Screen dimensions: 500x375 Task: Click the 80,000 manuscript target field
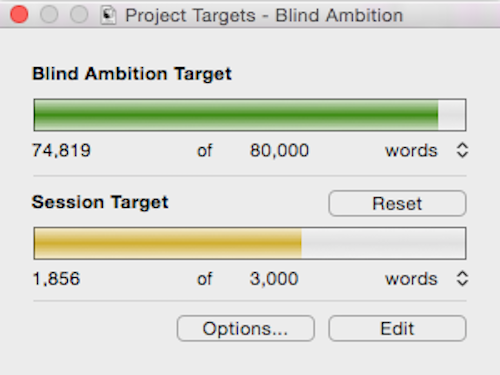click(x=279, y=150)
